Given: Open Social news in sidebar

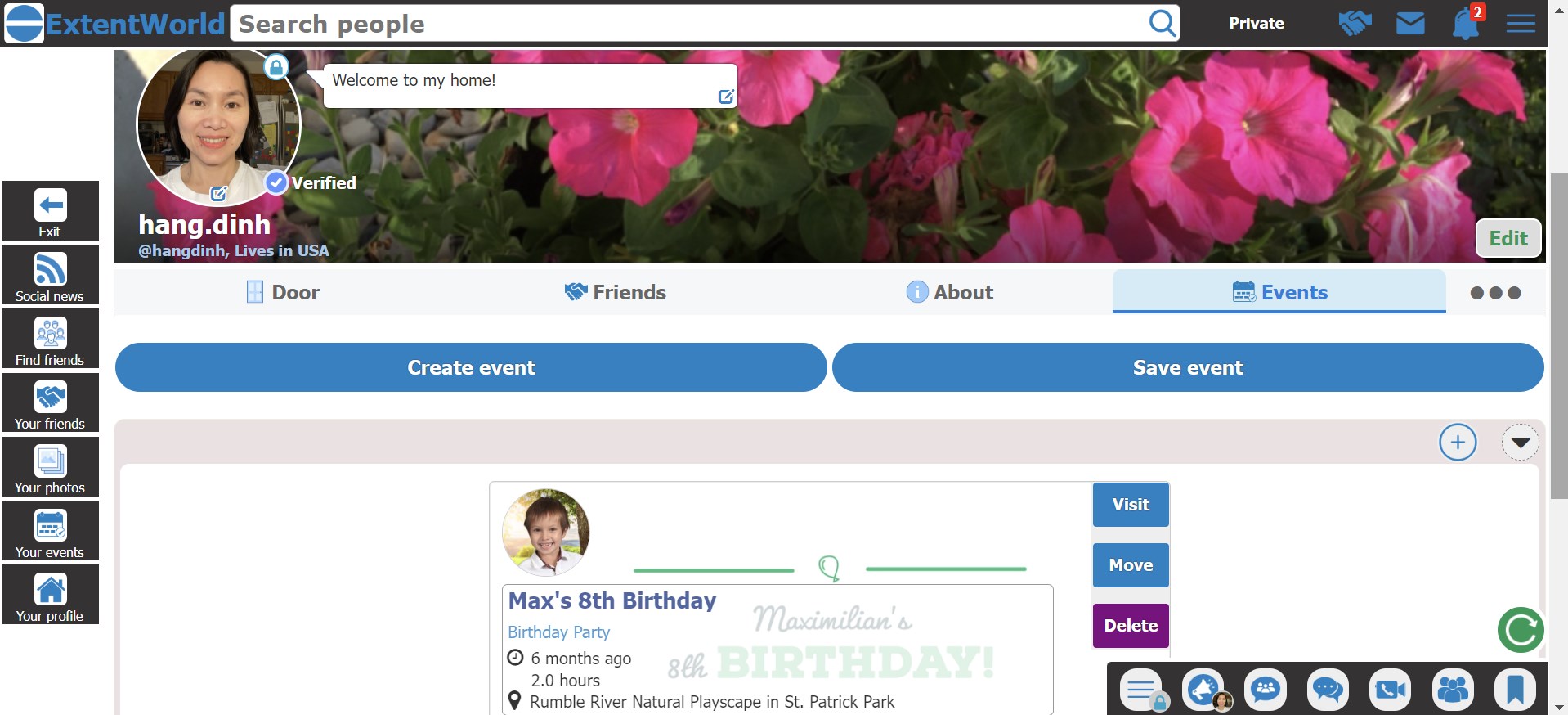Looking at the screenshot, I should pyautogui.click(x=51, y=275).
